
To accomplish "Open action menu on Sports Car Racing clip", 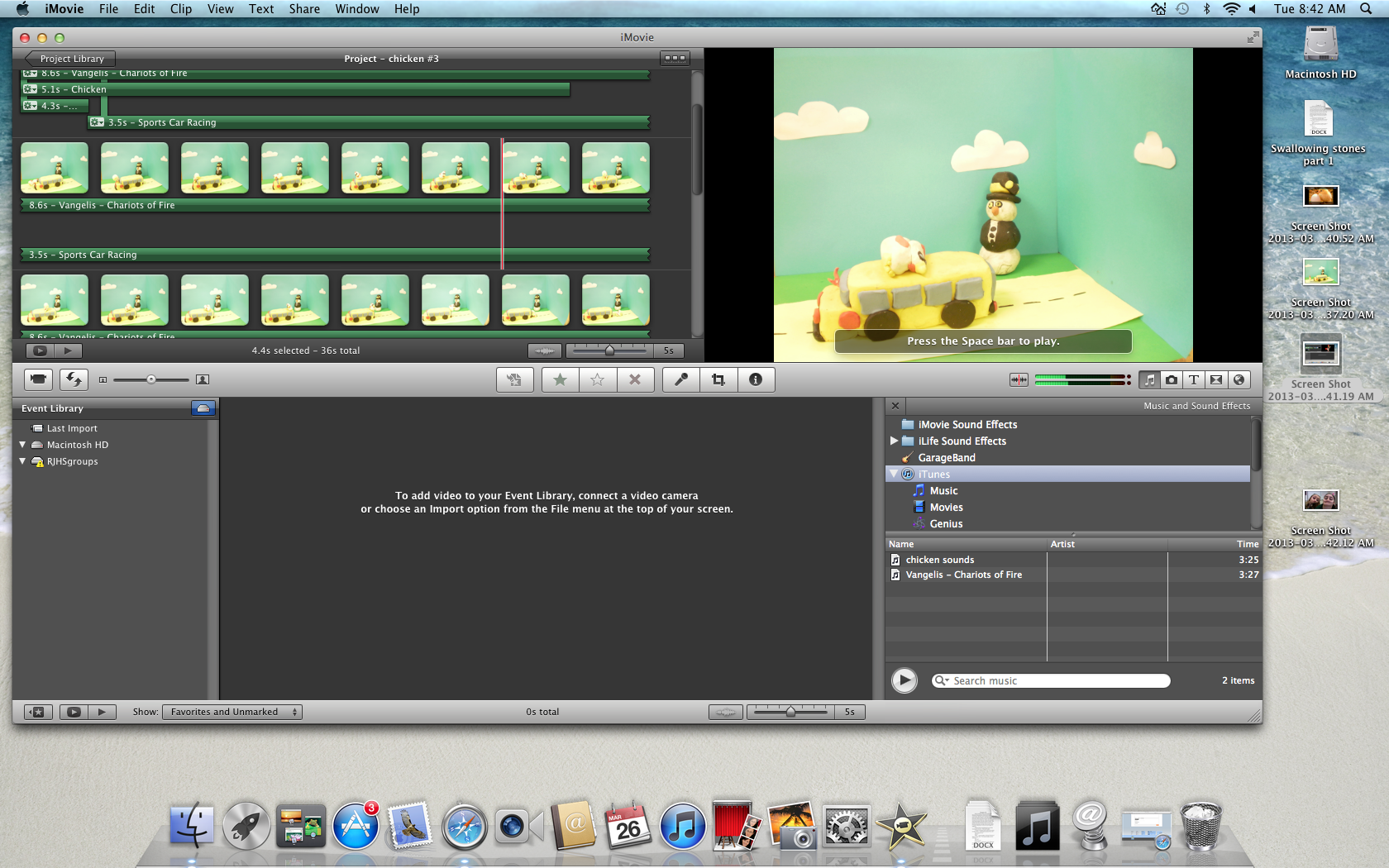I will coord(98,122).
